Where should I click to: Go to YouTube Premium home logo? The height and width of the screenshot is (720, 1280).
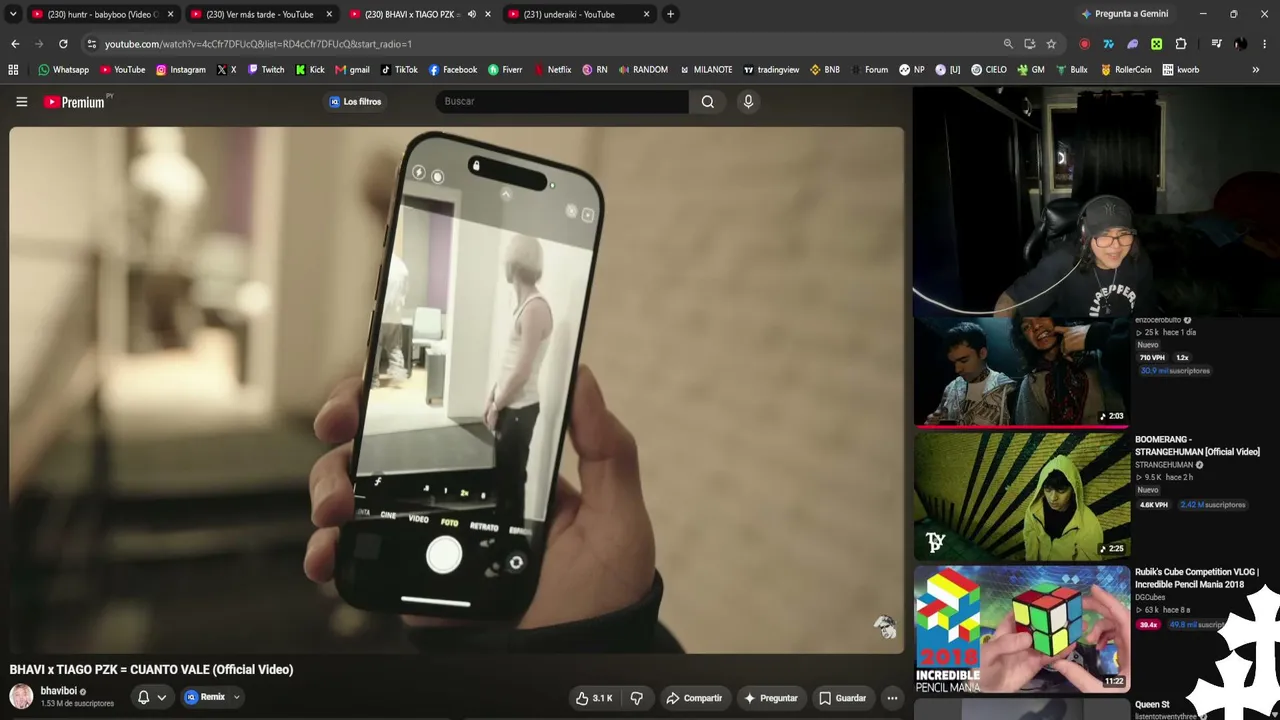tap(75, 101)
